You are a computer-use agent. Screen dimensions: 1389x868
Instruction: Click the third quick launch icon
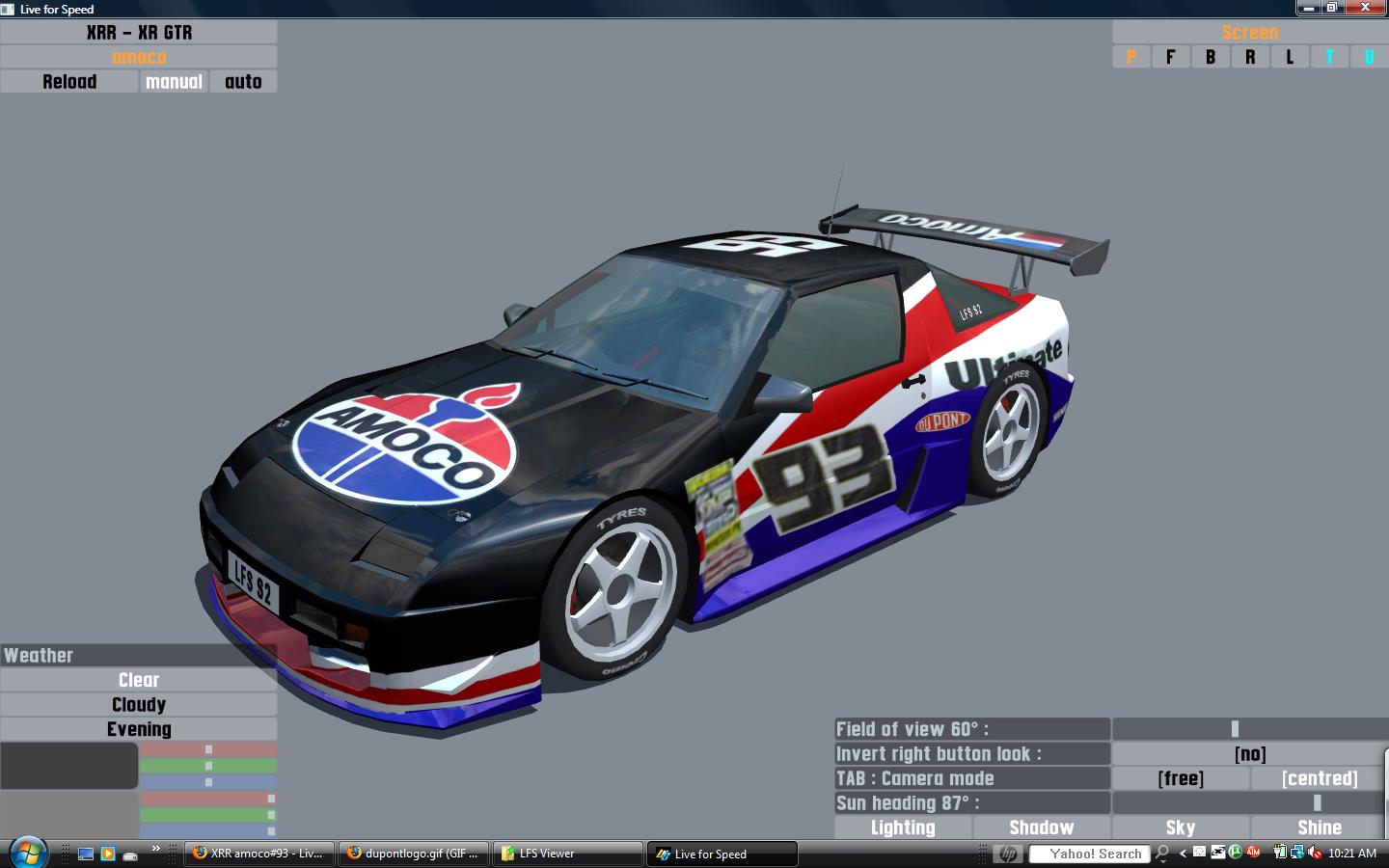130,854
